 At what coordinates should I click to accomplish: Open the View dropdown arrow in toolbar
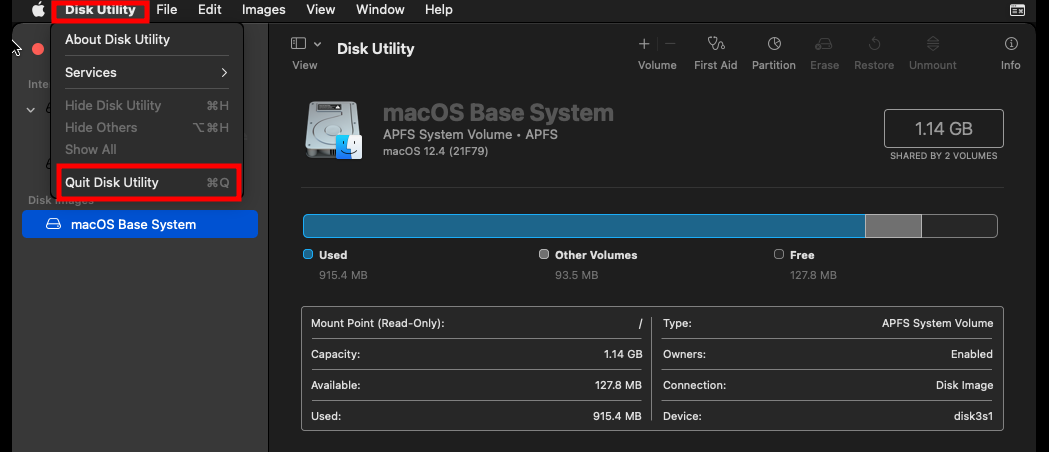tap(318, 44)
